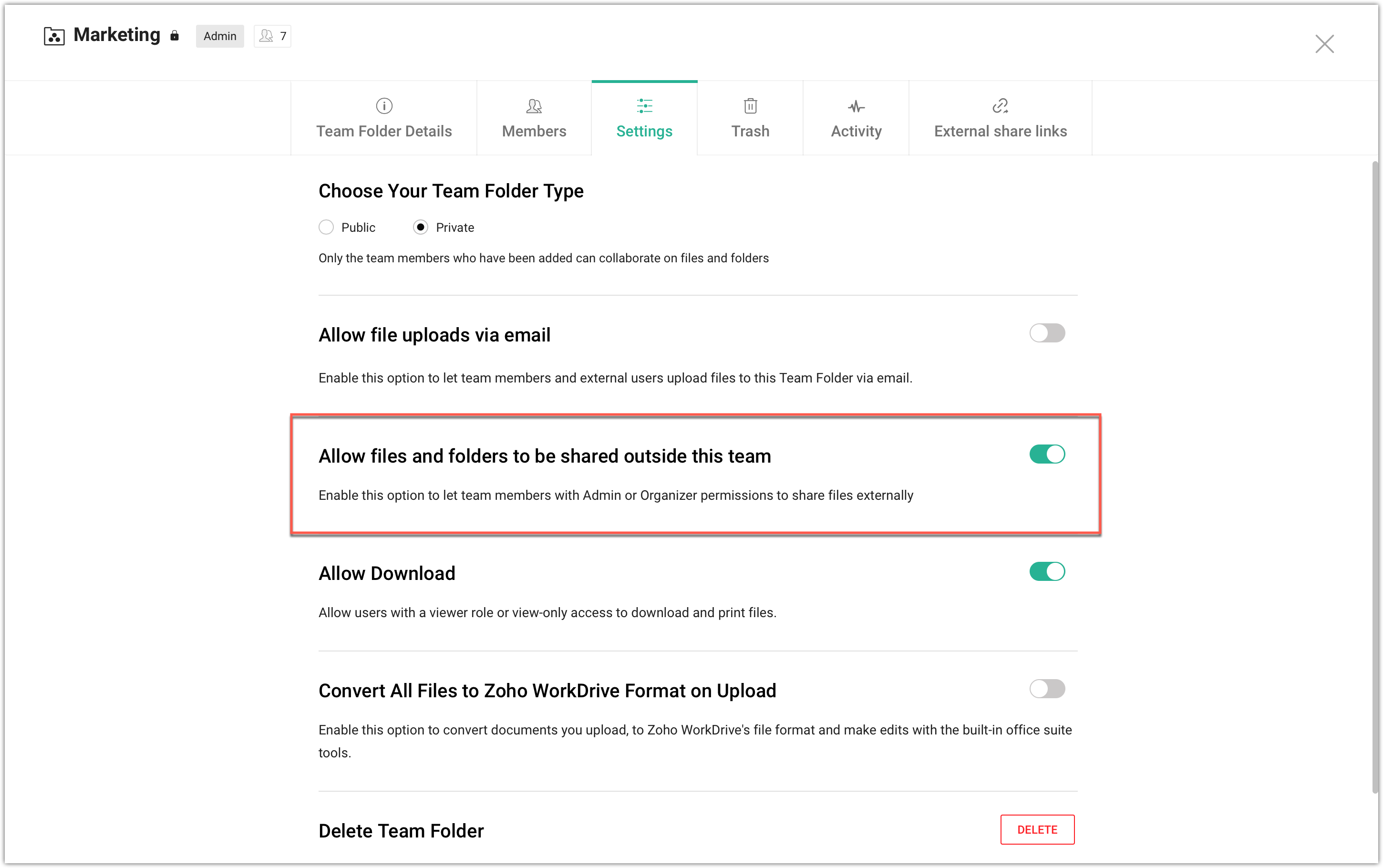Click the info icon for Team Folder Details

click(x=384, y=105)
